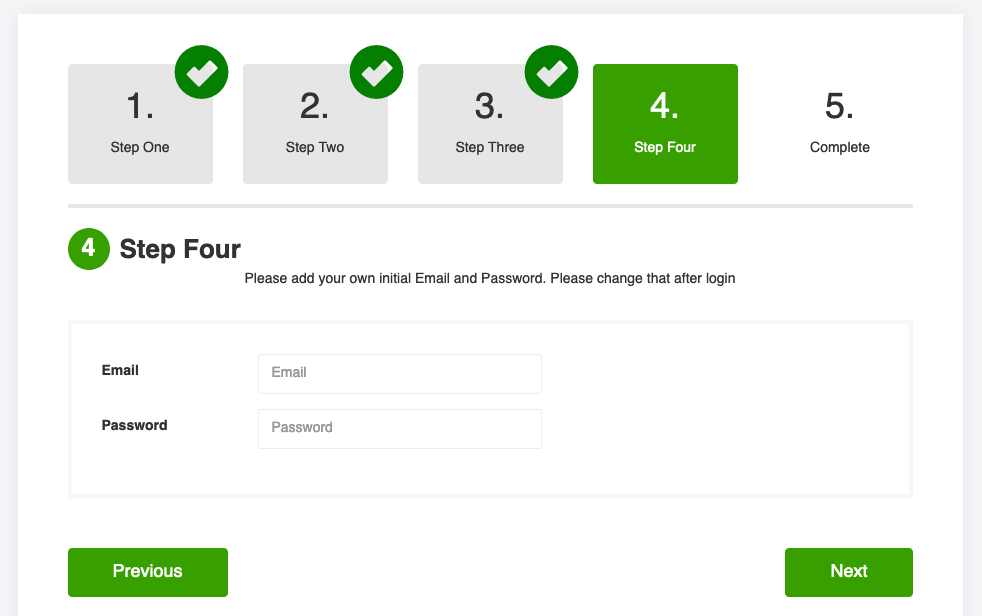Click the initial Email and Password instruction text
982x616 pixels.
click(490, 279)
